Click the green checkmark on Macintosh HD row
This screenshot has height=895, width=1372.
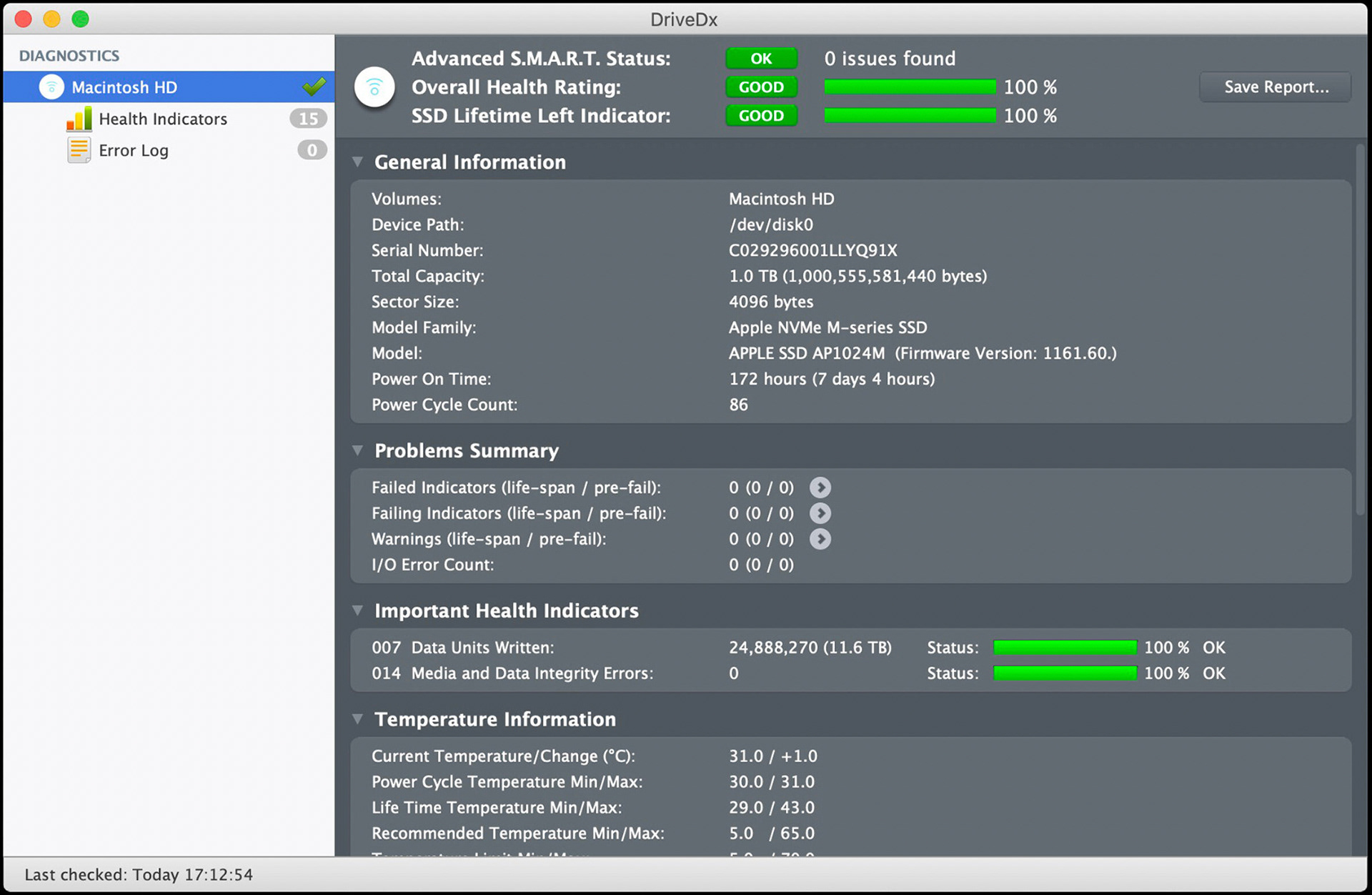coord(314,86)
